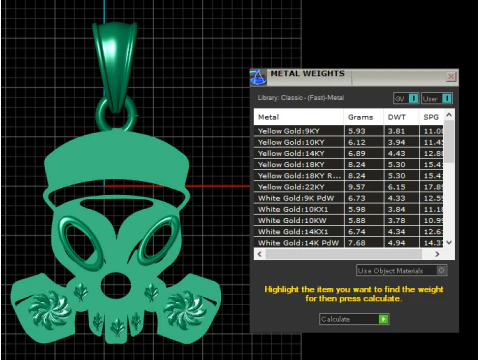Viewport: 480px width, 360px height.
Task: Click the green arrow on the Calculate button
Action: click(383, 319)
